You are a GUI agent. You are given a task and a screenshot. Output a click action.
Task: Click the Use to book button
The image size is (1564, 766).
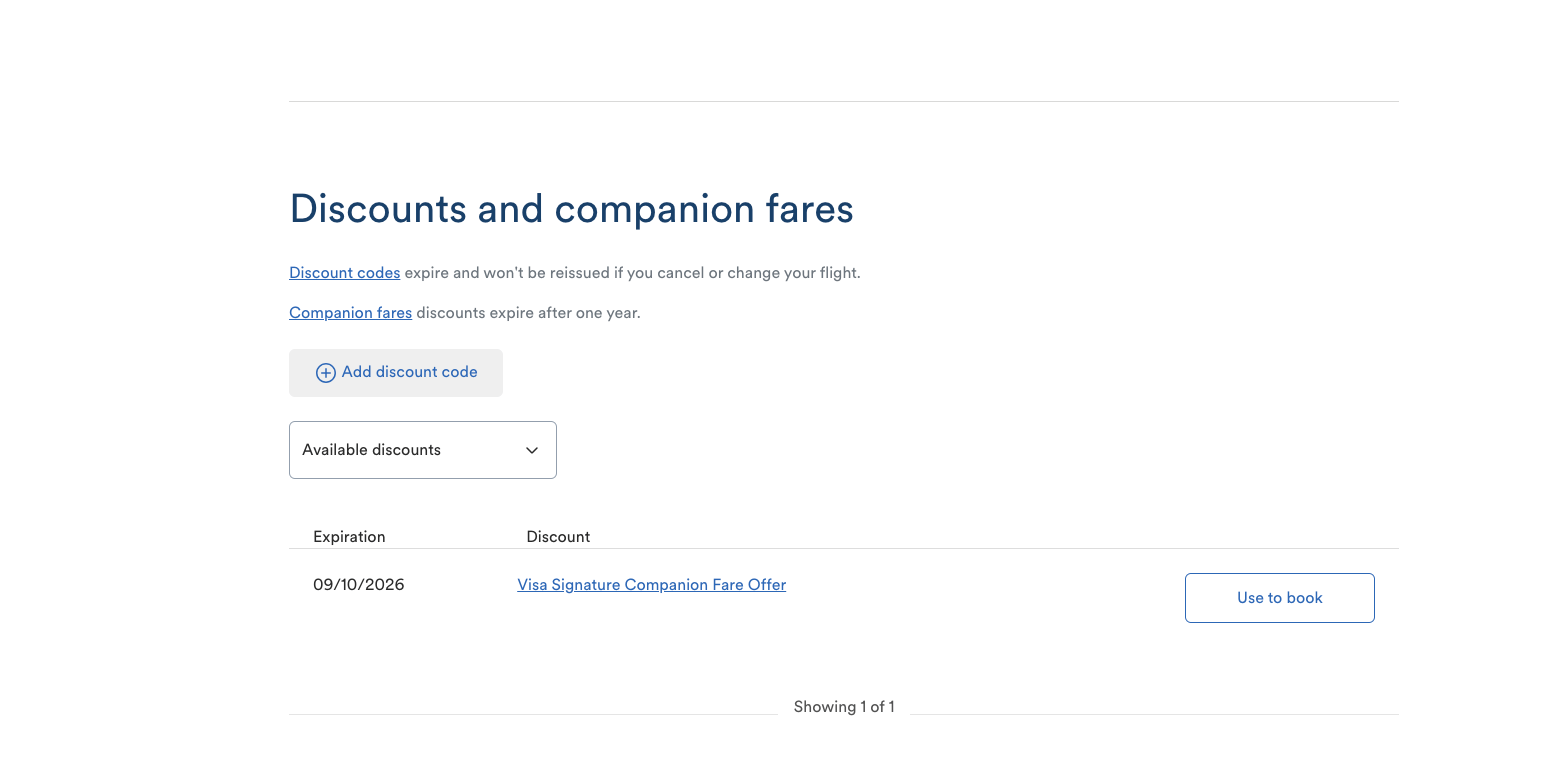(x=1279, y=598)
